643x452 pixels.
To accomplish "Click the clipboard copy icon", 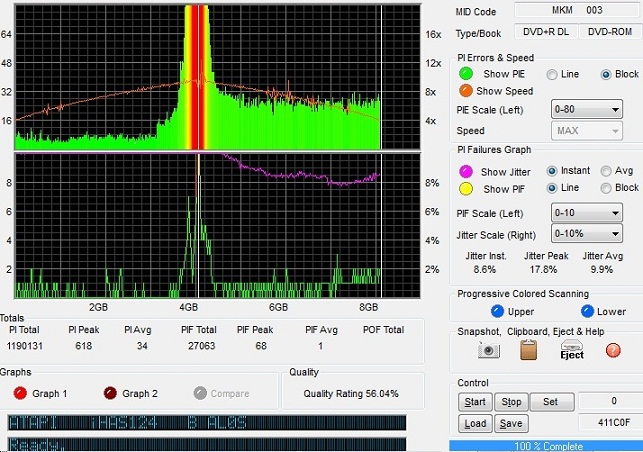I will tap(528, 350).
